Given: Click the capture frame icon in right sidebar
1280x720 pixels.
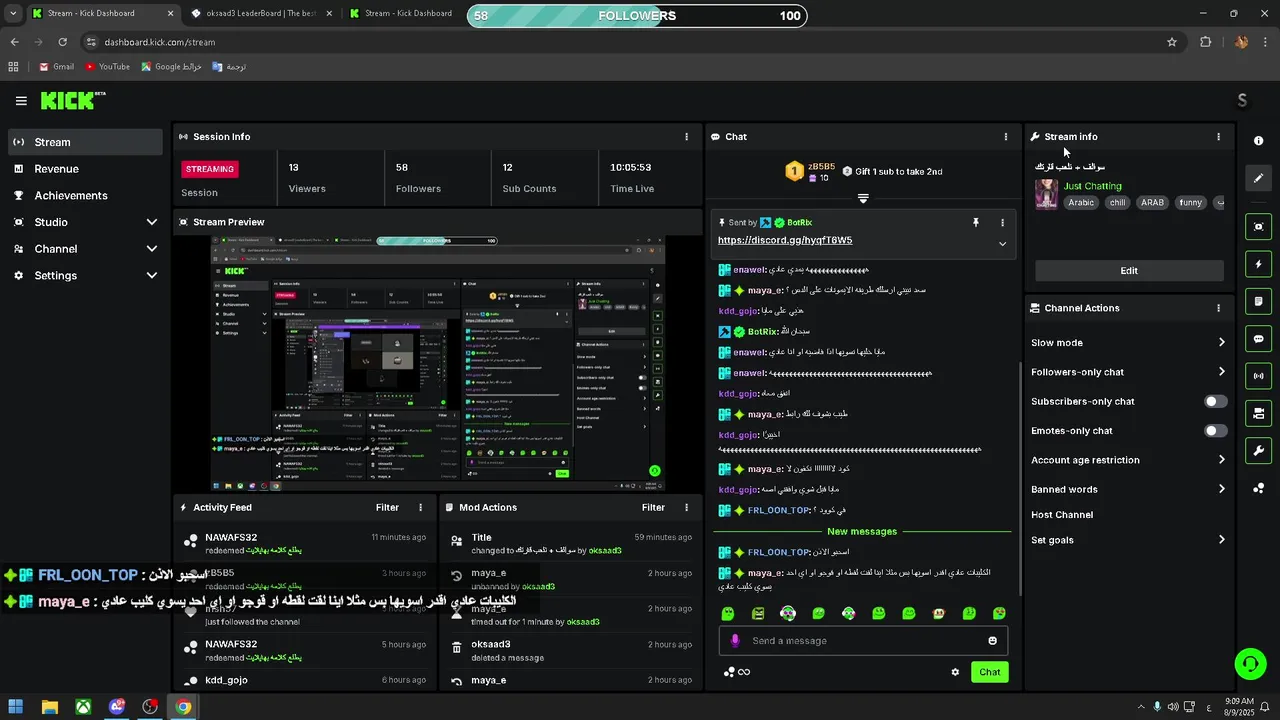Looking at the screenshot, I should [1259, 227].
